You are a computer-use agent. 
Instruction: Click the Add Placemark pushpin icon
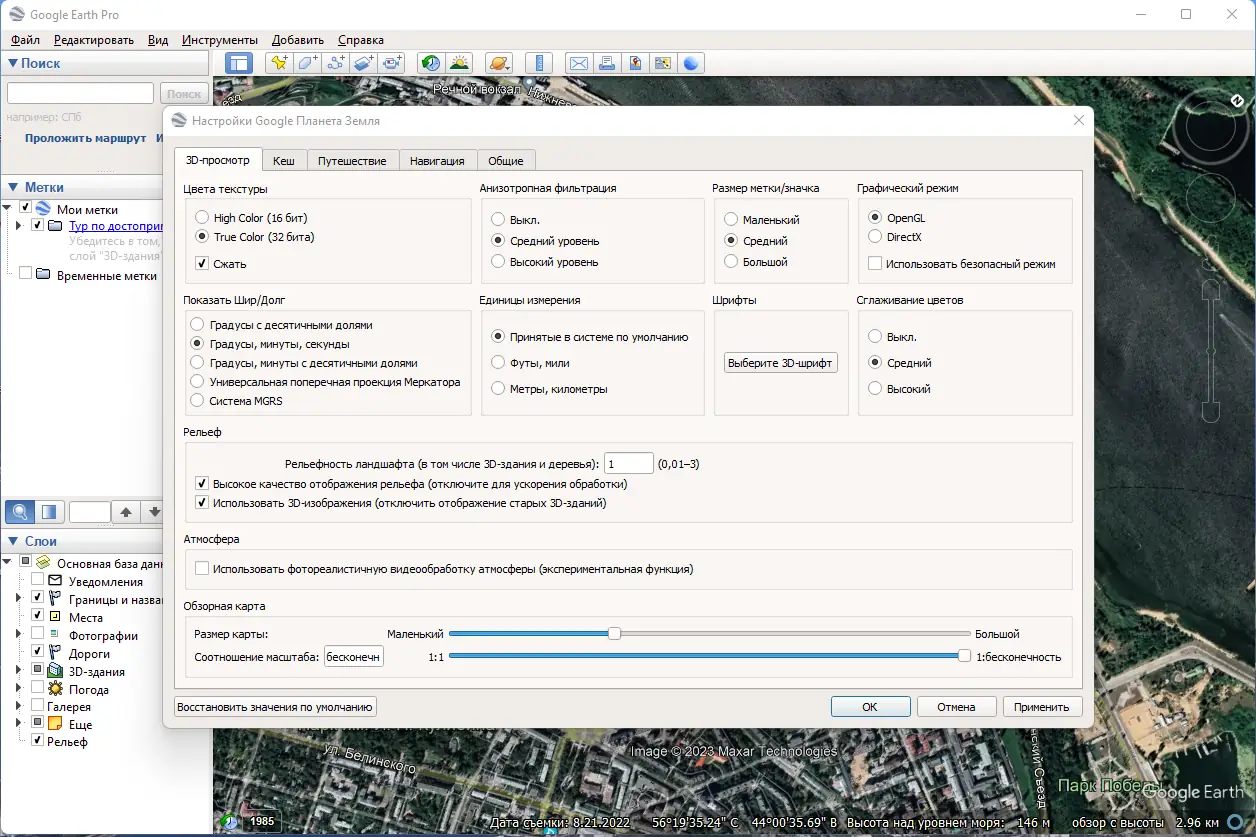click(279, 63)
